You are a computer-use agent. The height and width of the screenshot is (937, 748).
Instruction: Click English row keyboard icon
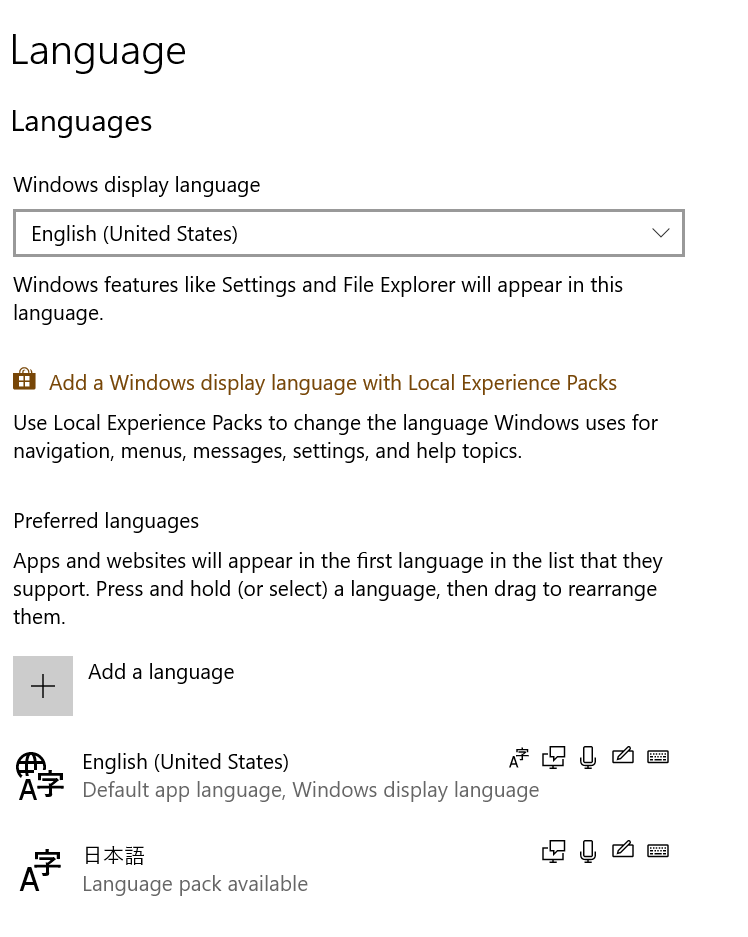point(658,757)
